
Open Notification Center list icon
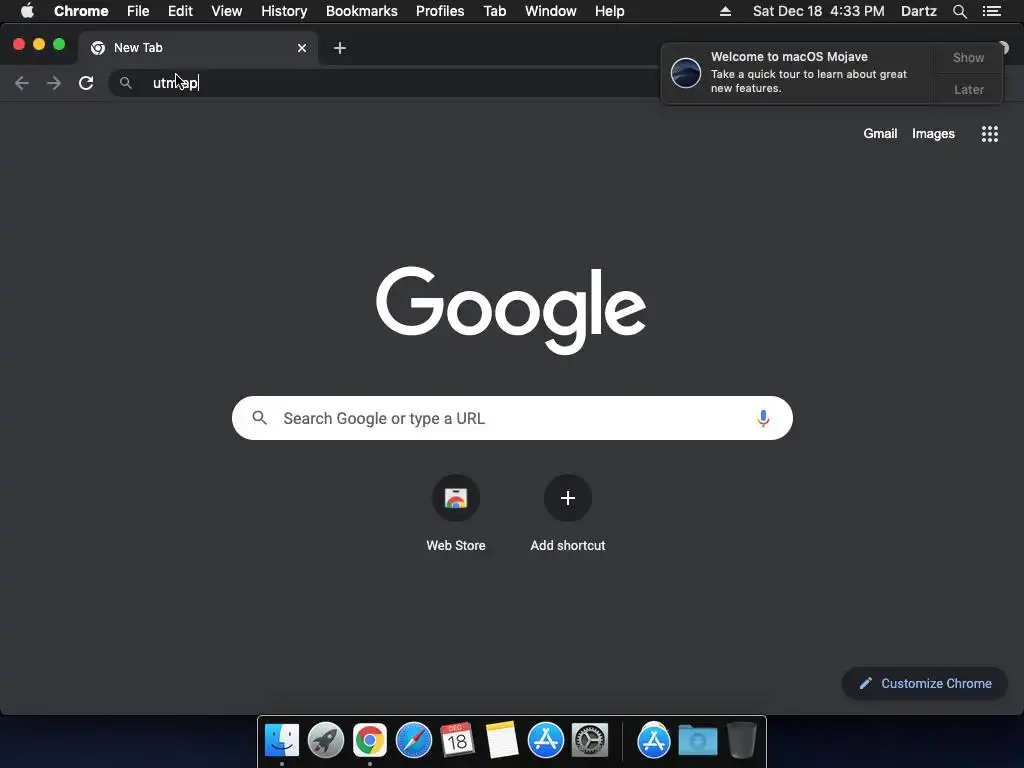pos(991,11)
